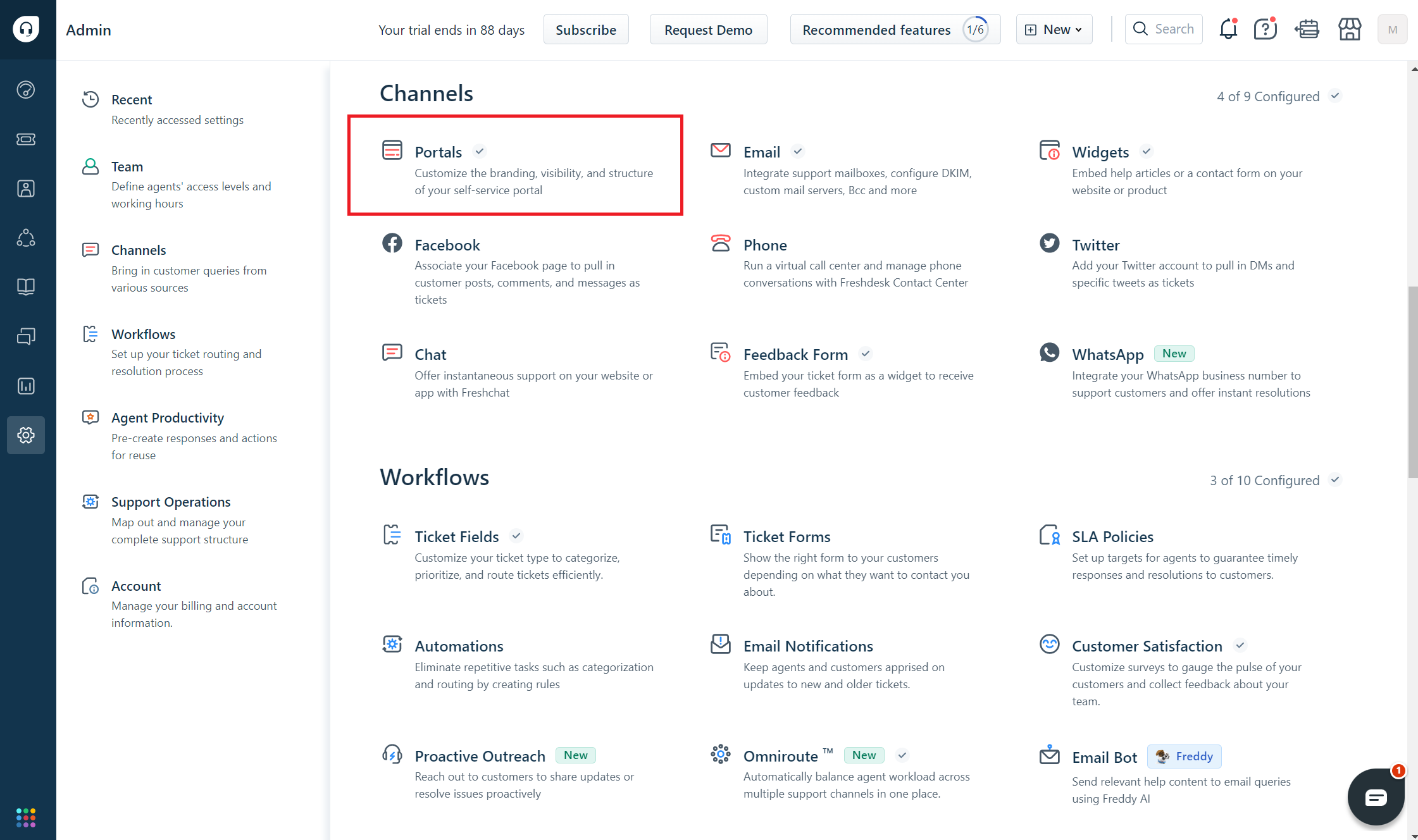
Task: Open the notifications bell icon
Action: coord(1228,29)
